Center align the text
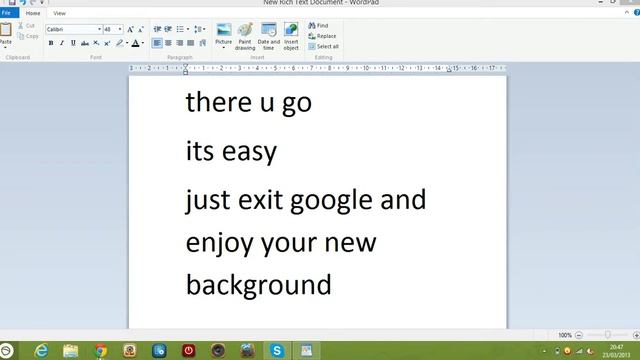 (168, 43)
